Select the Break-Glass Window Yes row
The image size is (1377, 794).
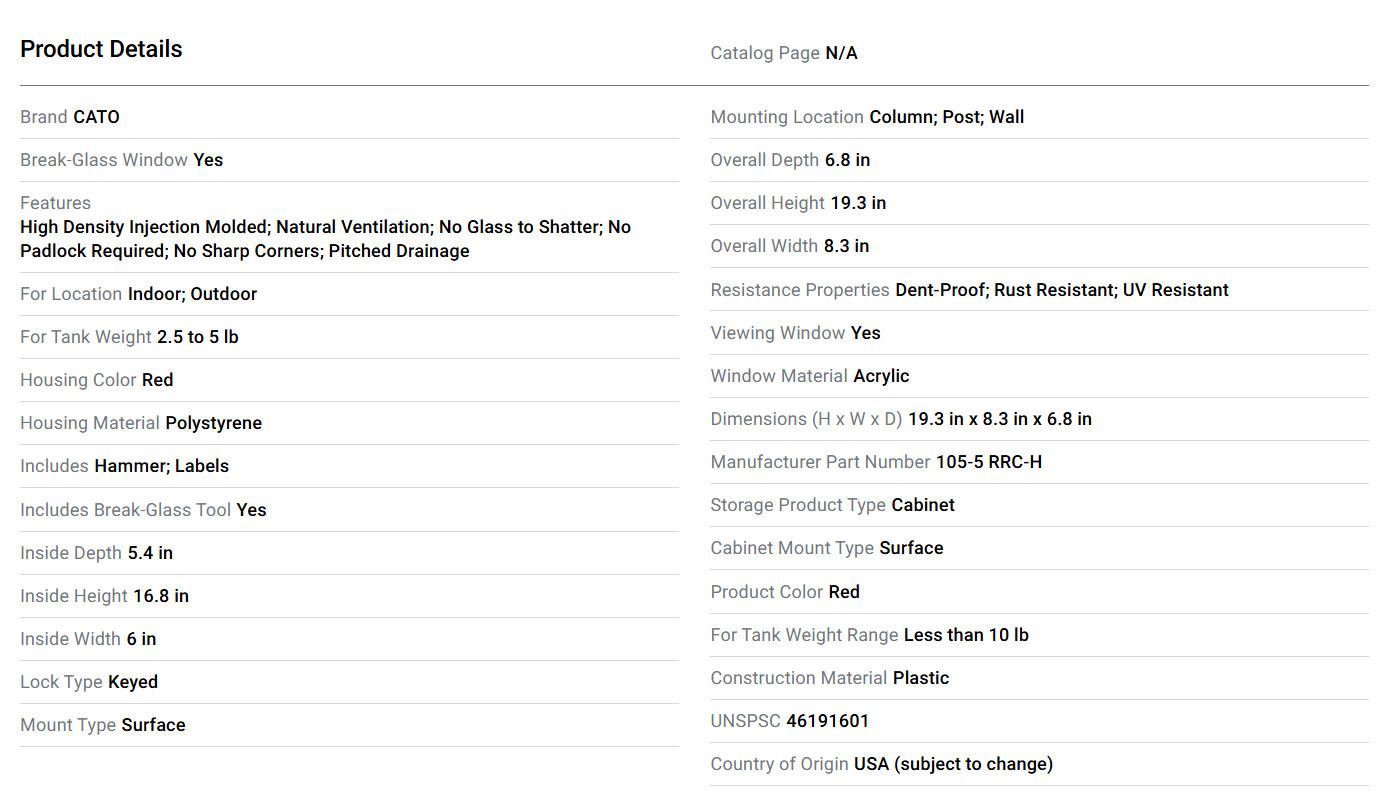[349, 160]
